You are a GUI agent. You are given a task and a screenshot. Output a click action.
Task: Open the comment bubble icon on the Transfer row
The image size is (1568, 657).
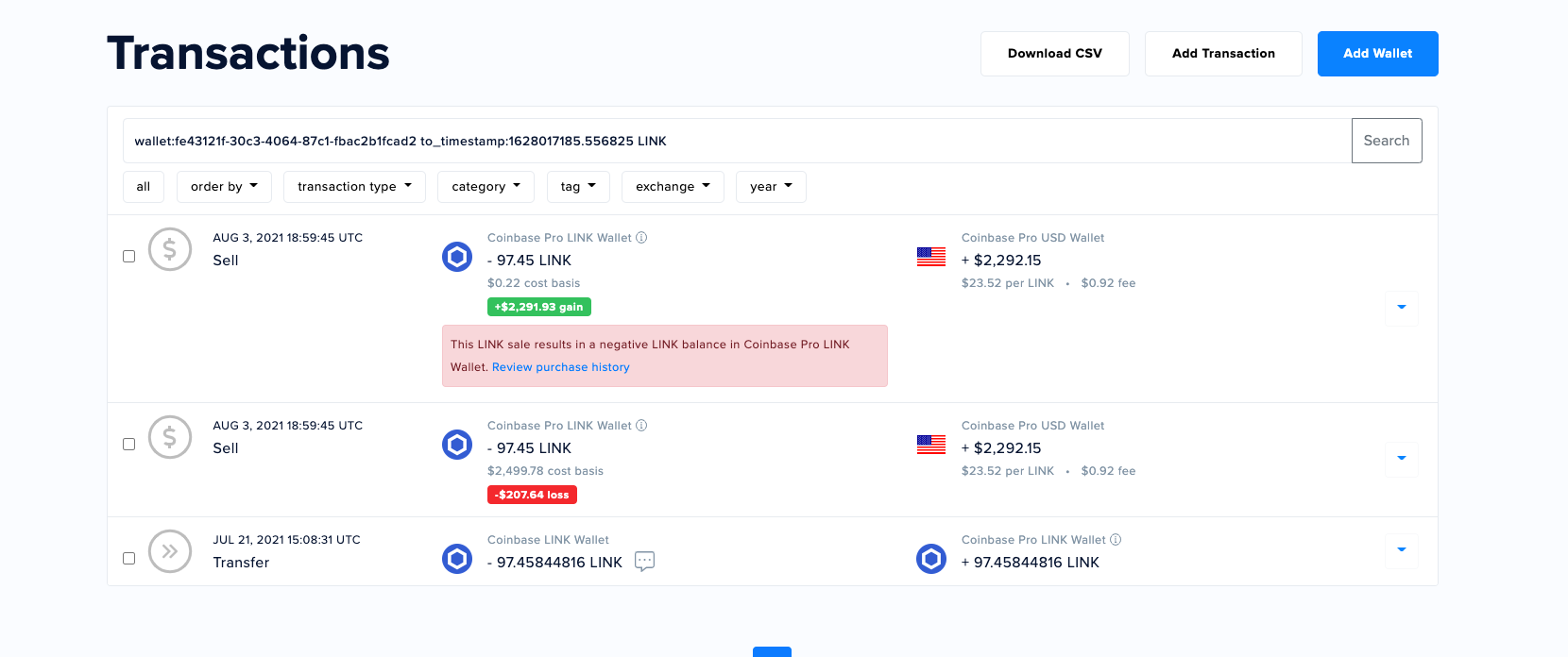pyautogui.click(x=645, y=562)
